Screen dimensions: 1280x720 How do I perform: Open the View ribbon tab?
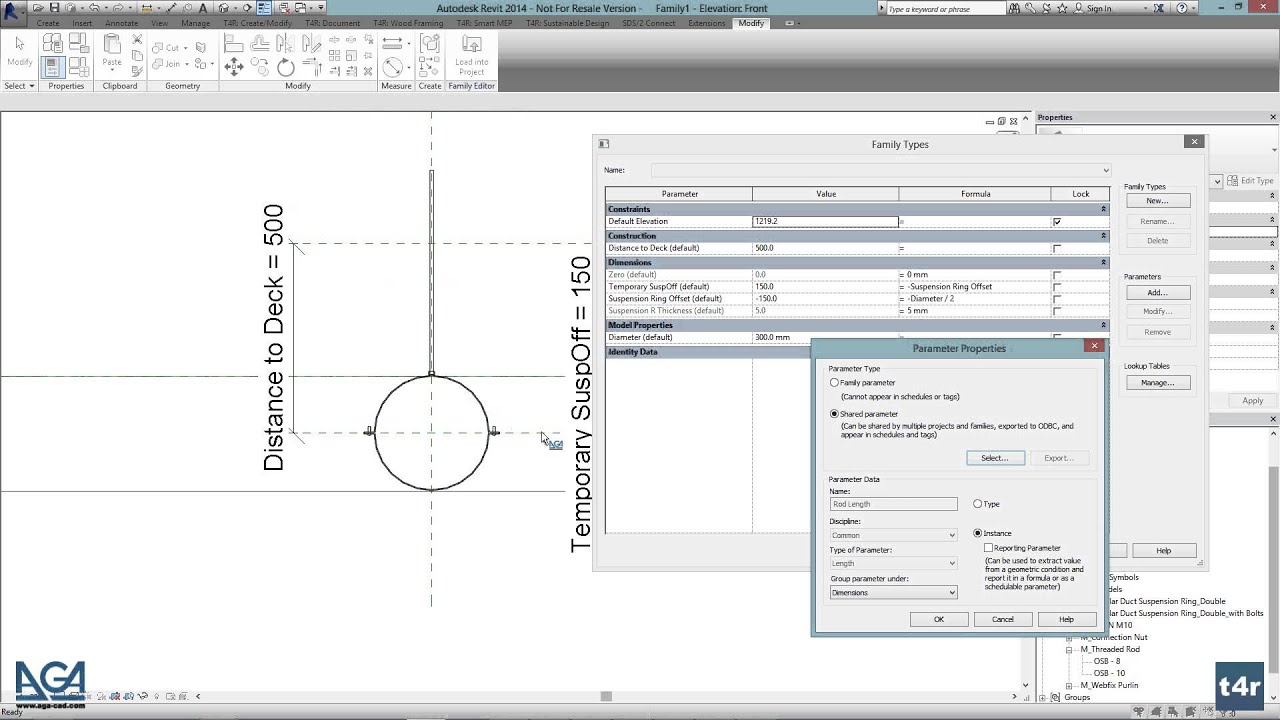tap(160, 23)
